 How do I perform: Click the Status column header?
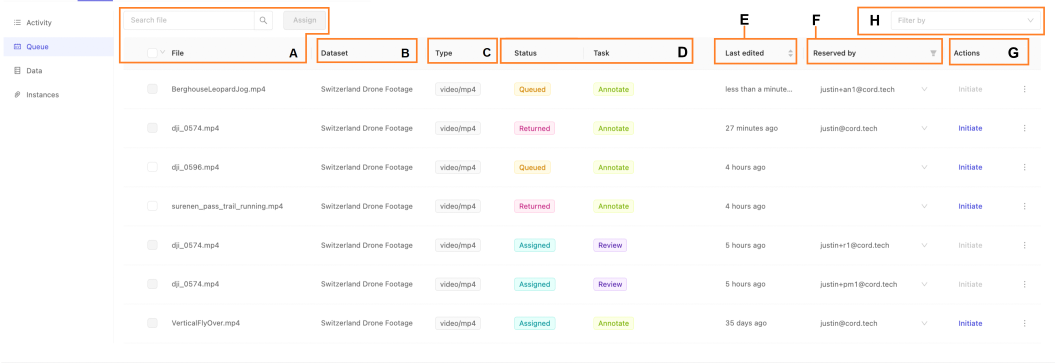(x=525, y=52)
